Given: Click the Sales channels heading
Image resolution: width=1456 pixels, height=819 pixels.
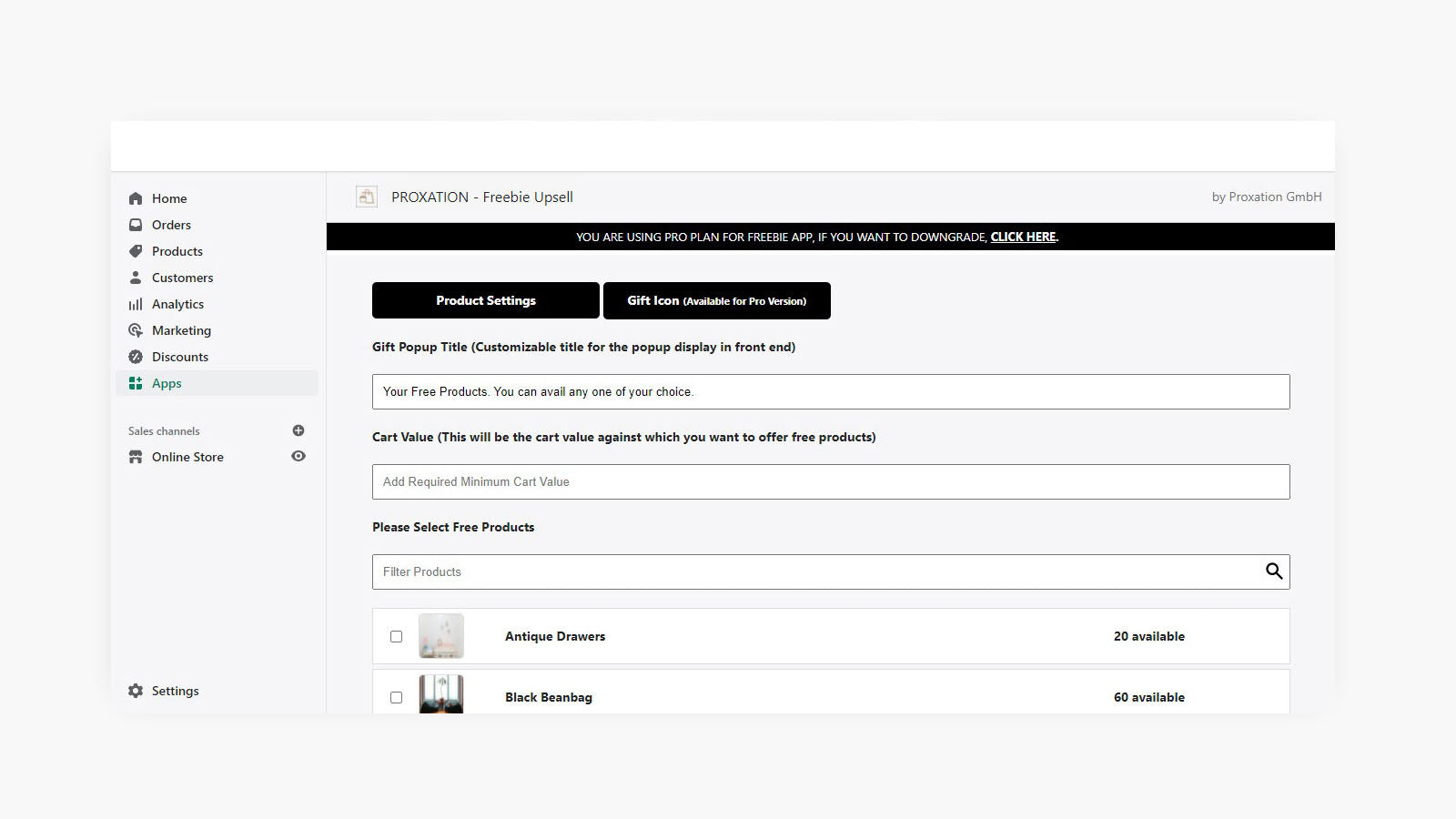Looking at the screenshot, I should 164,431.
